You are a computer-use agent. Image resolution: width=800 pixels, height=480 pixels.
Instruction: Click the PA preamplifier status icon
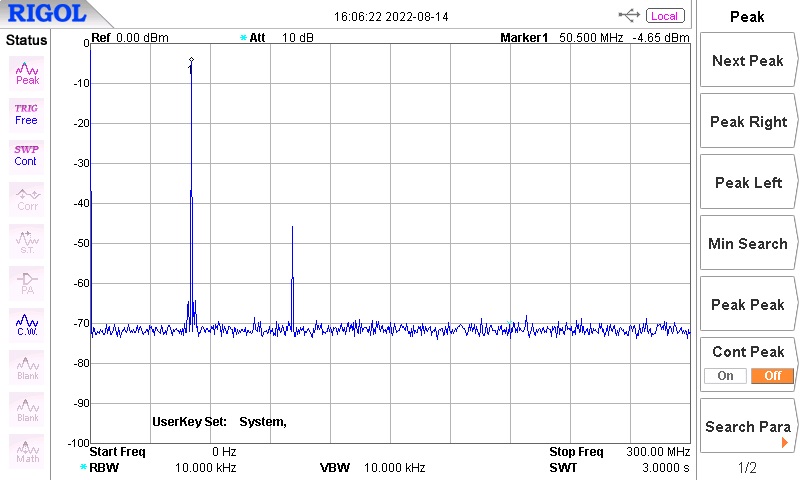[x=27, y=283]
